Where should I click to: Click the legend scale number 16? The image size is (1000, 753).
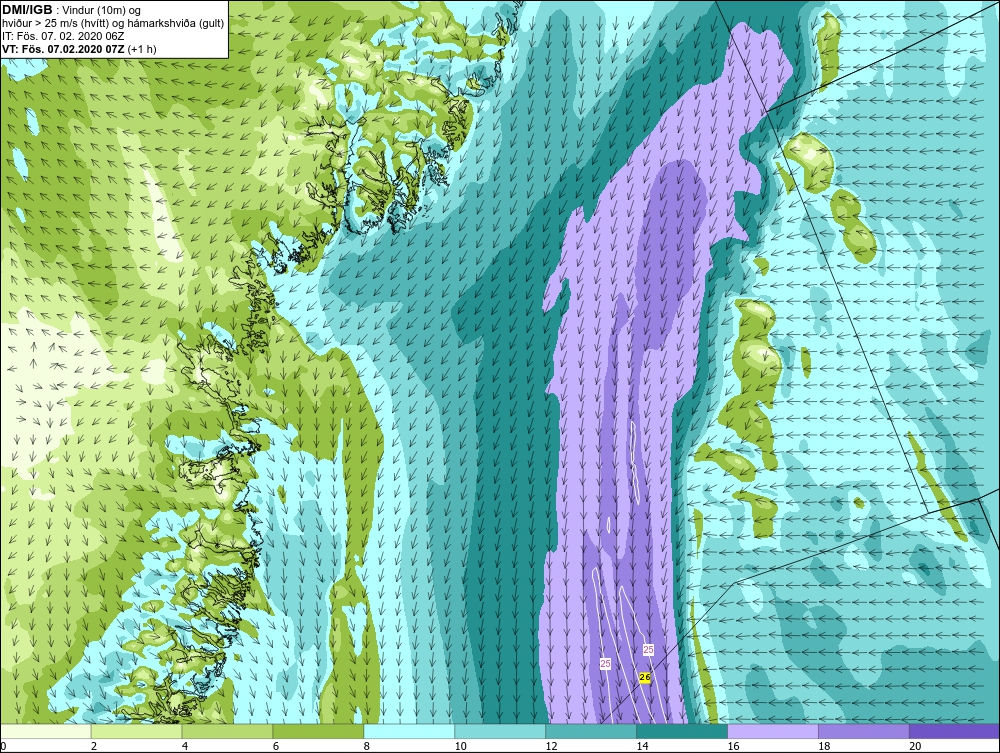click(733, 746)
